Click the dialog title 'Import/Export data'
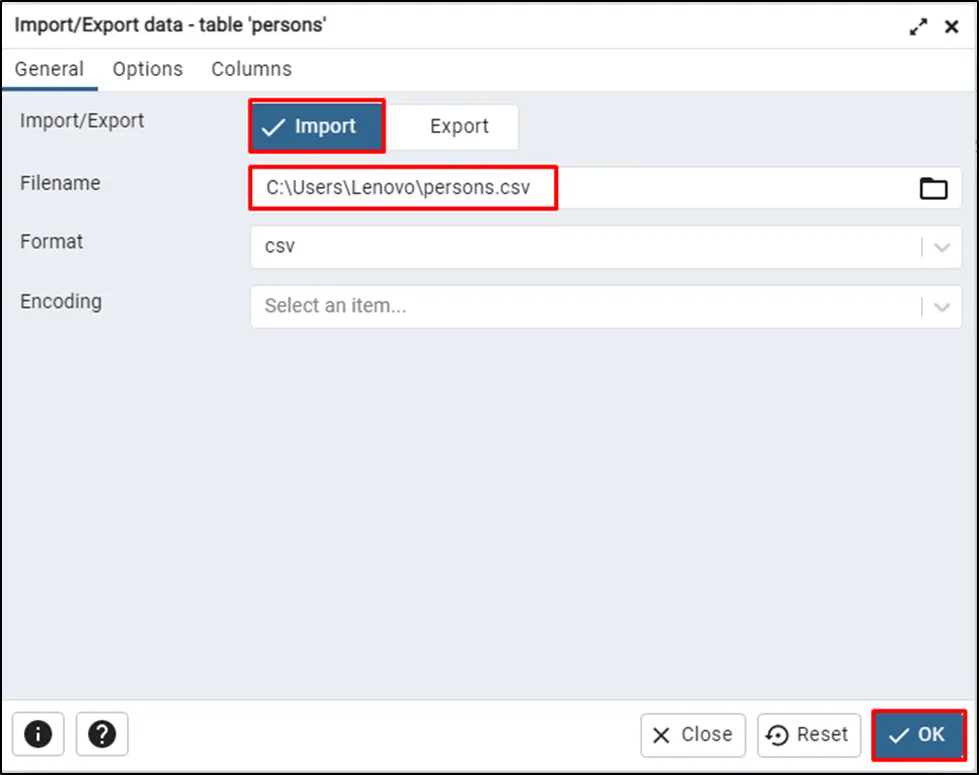This screenshot has height=775, width=979. pyautogui.click(x=170, y=26)
